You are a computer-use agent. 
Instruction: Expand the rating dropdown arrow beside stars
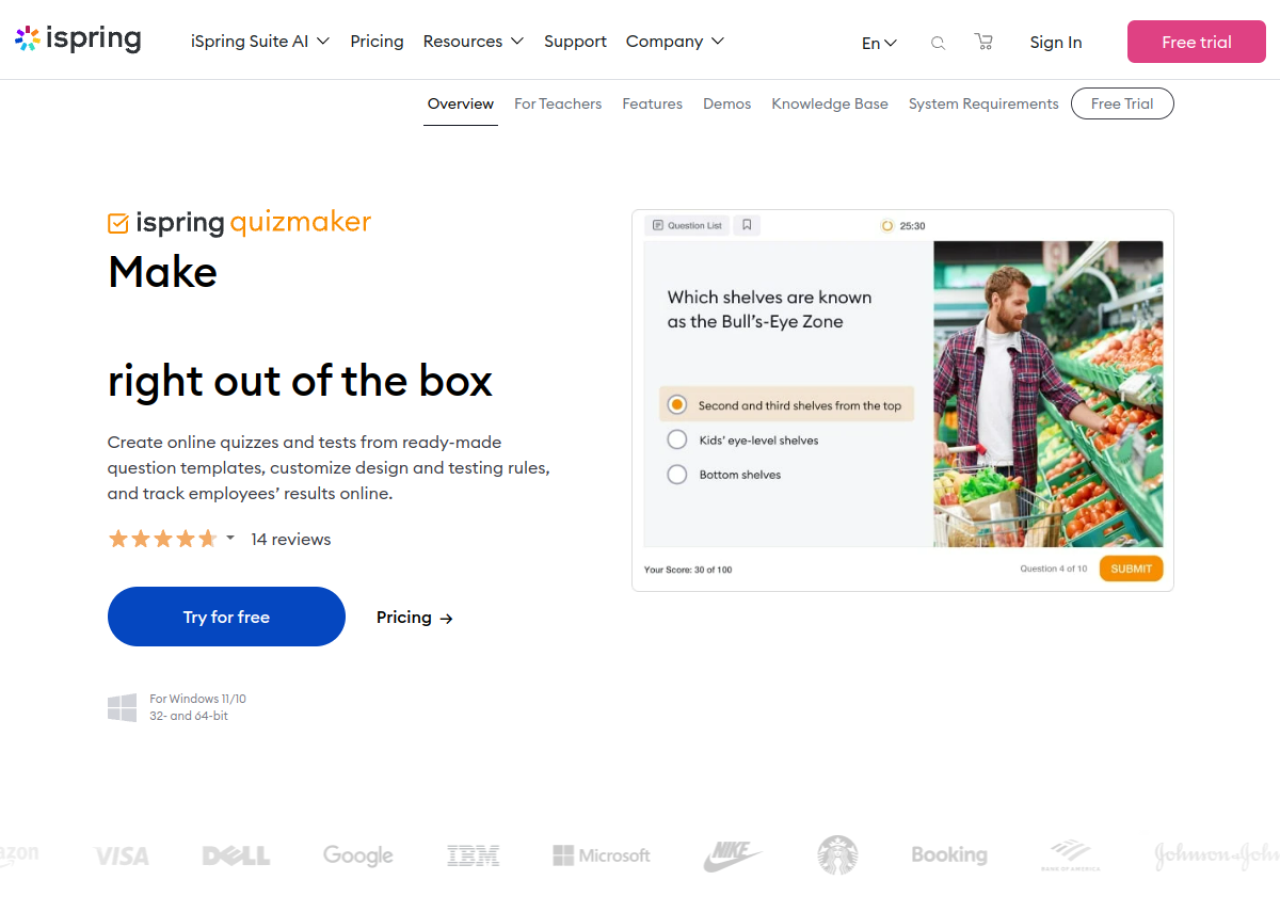[x=230, y=538]
